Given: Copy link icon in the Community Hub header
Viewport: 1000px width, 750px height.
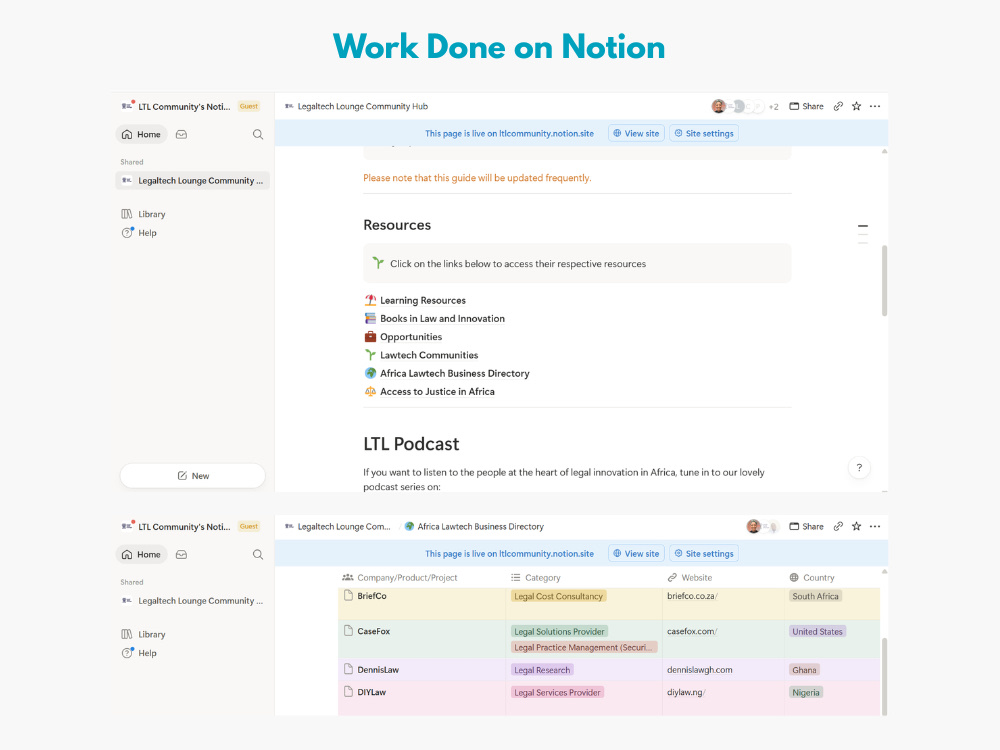Looking at the screenshot, I should click(838, 107).
